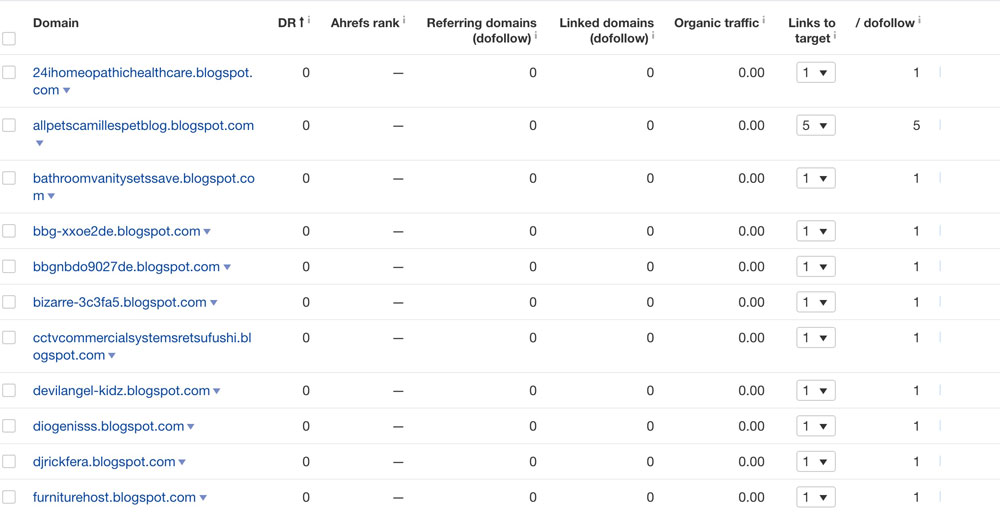This screenshot has width=1000, height=514.
Task: Select checkbox for djrickfera.blogspot.com row
Action: (x=9, y=462)
